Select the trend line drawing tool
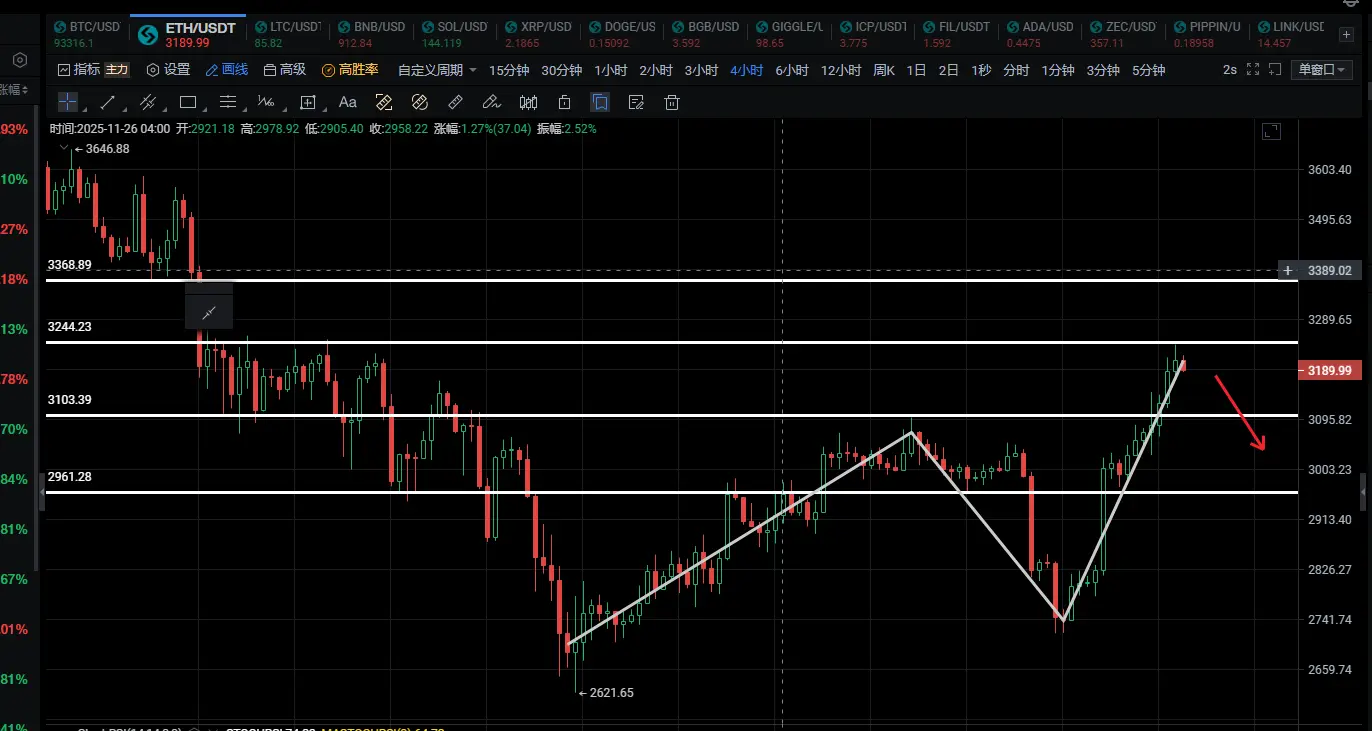 [x=108, y=102]
